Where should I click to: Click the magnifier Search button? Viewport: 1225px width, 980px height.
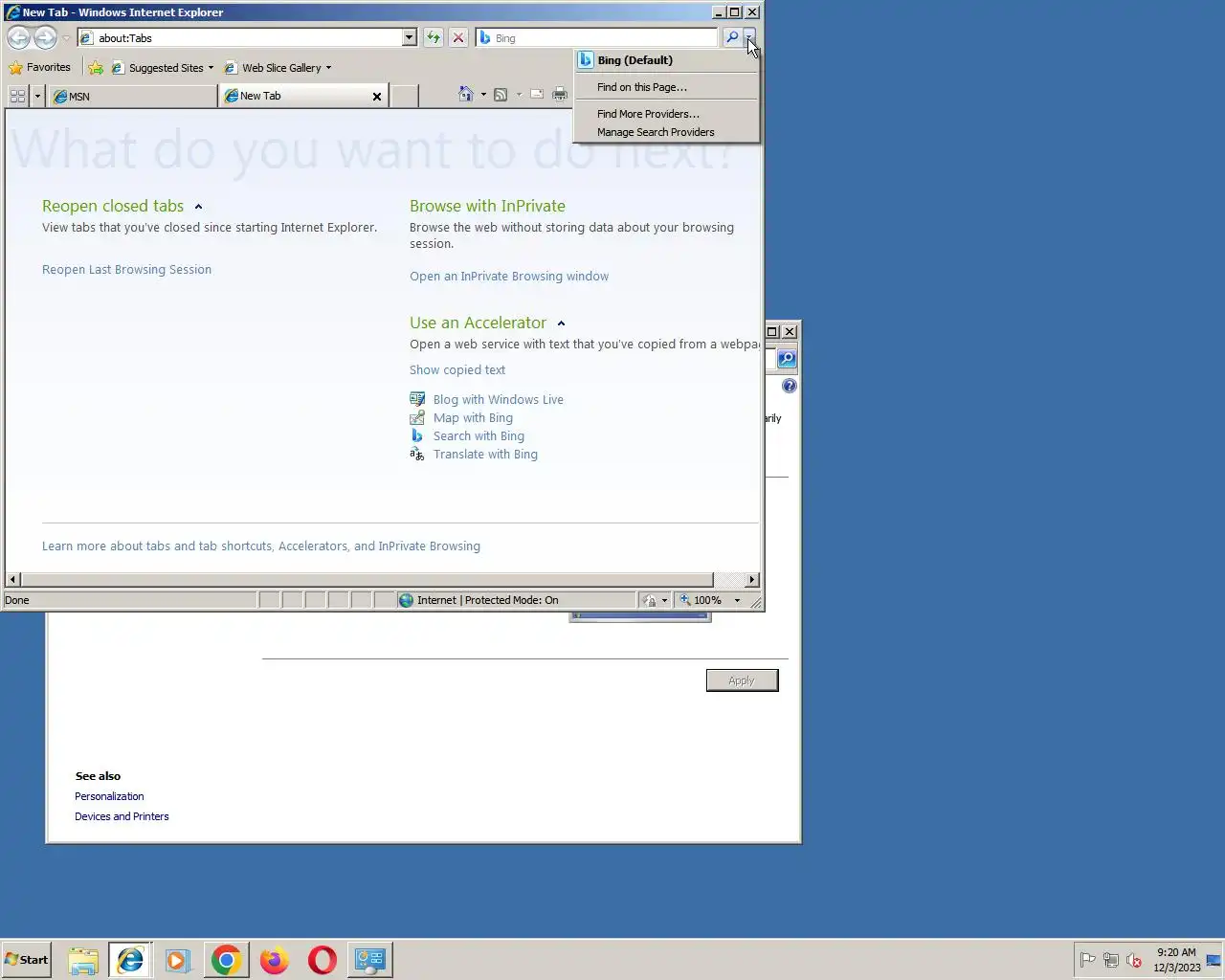pyautogui.click(x=732, y=37)
